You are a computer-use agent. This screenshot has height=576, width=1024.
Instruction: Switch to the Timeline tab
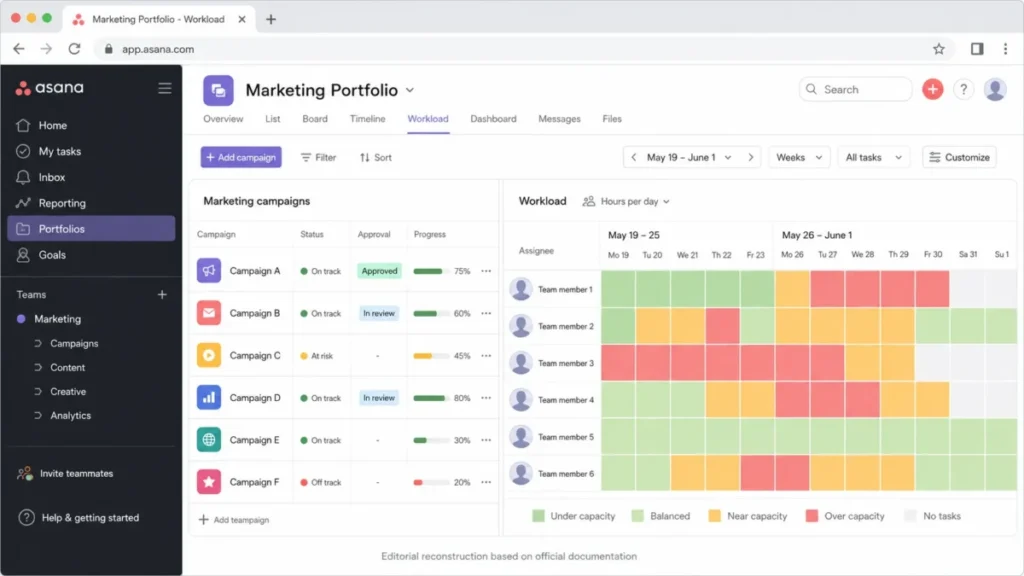coord(367,119)
